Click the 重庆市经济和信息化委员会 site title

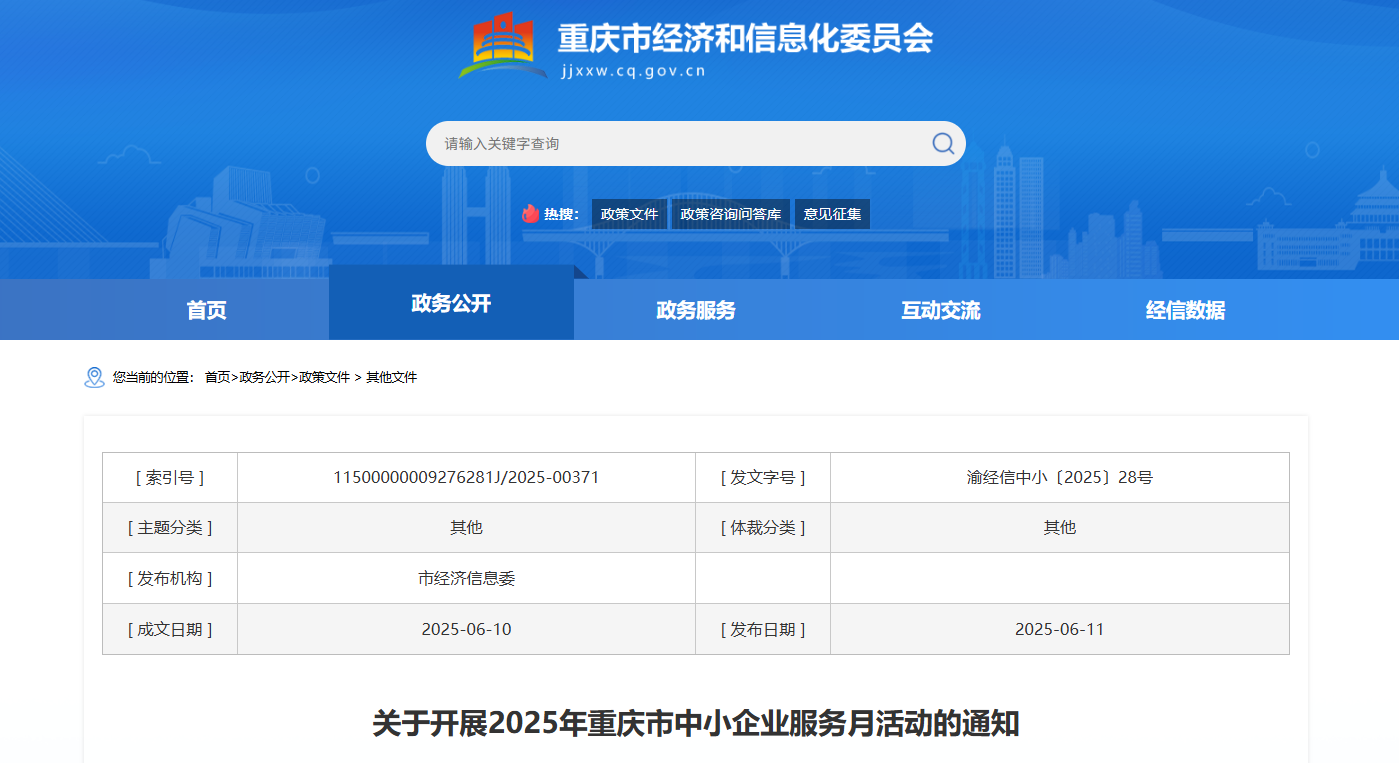pos(745,39)
